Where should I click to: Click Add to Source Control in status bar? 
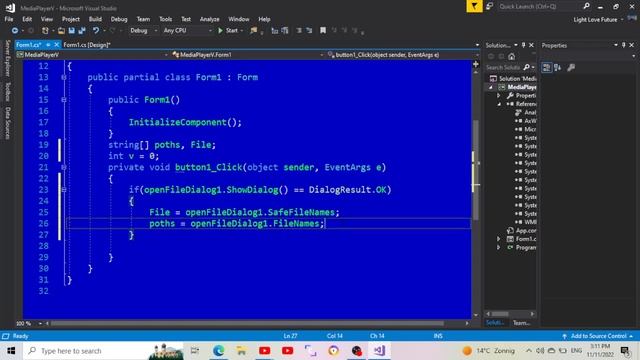tap(598, 336)
